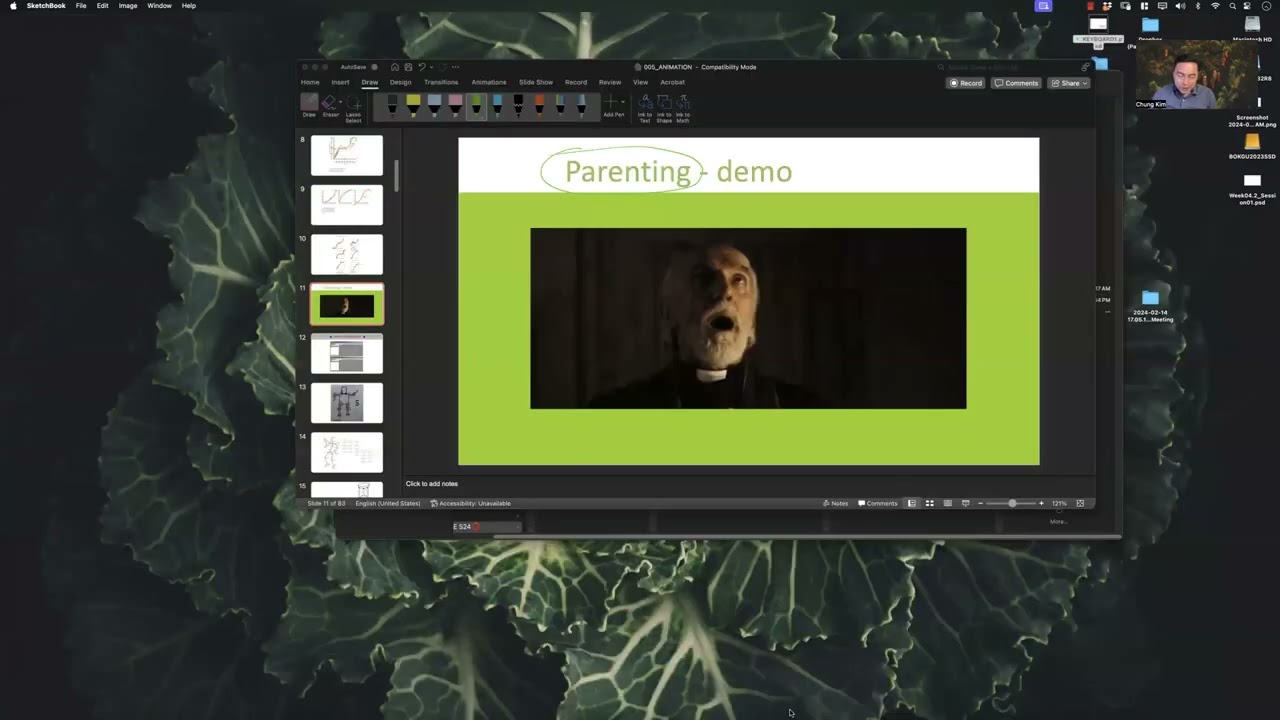Open the Add Pen dropdown arrow

(x=622, y=102)
